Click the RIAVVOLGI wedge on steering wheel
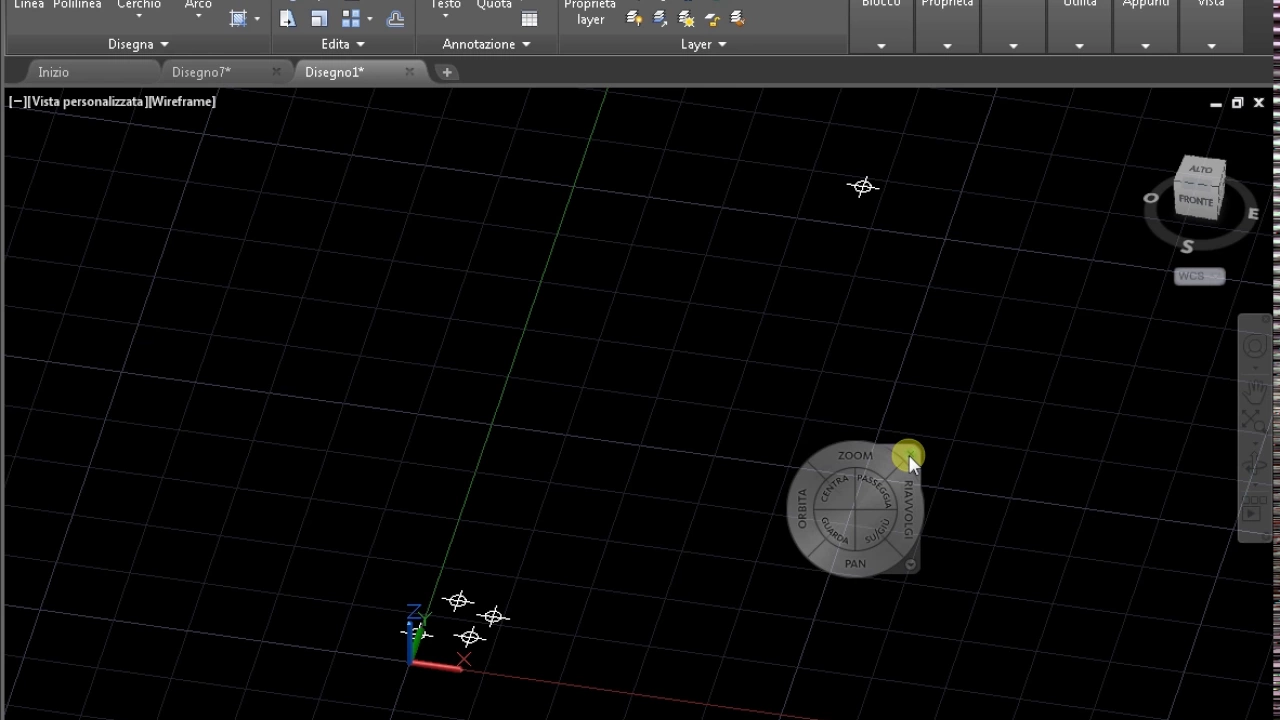1280x720 pixels. tap(908, 509)
